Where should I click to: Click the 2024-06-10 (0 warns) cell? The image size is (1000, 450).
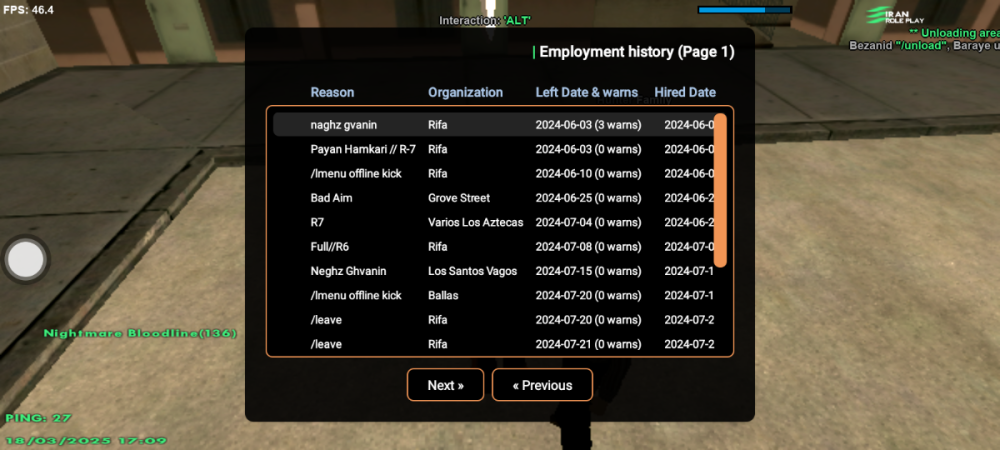[x=589, y=173]
